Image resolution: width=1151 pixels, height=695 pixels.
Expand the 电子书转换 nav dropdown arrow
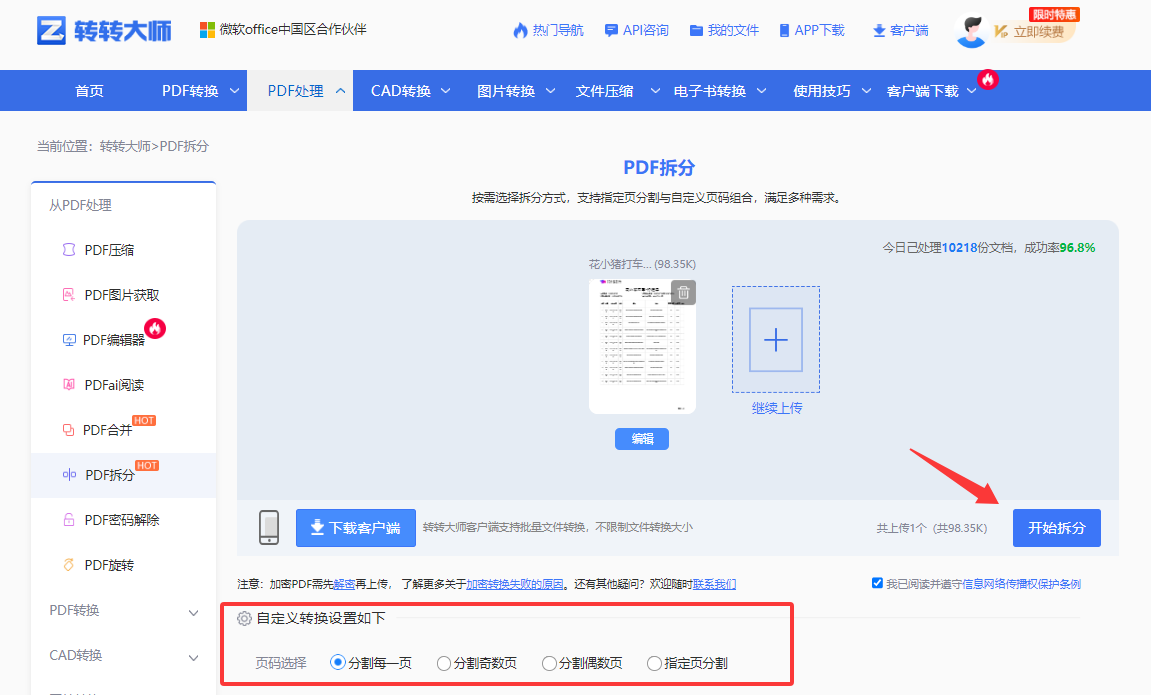[x=761, y=91]
